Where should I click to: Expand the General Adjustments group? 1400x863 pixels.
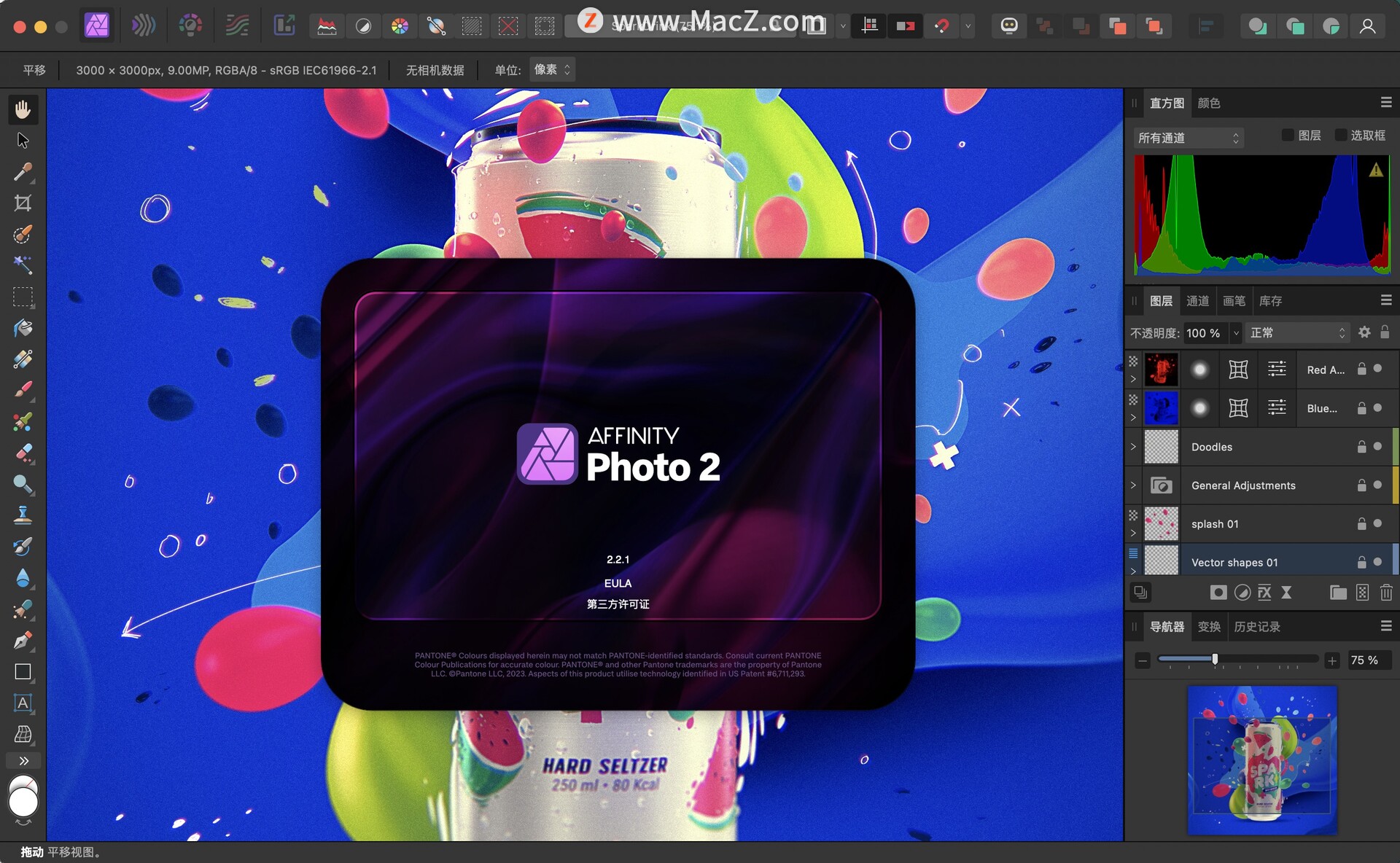tap(1133, 485)
